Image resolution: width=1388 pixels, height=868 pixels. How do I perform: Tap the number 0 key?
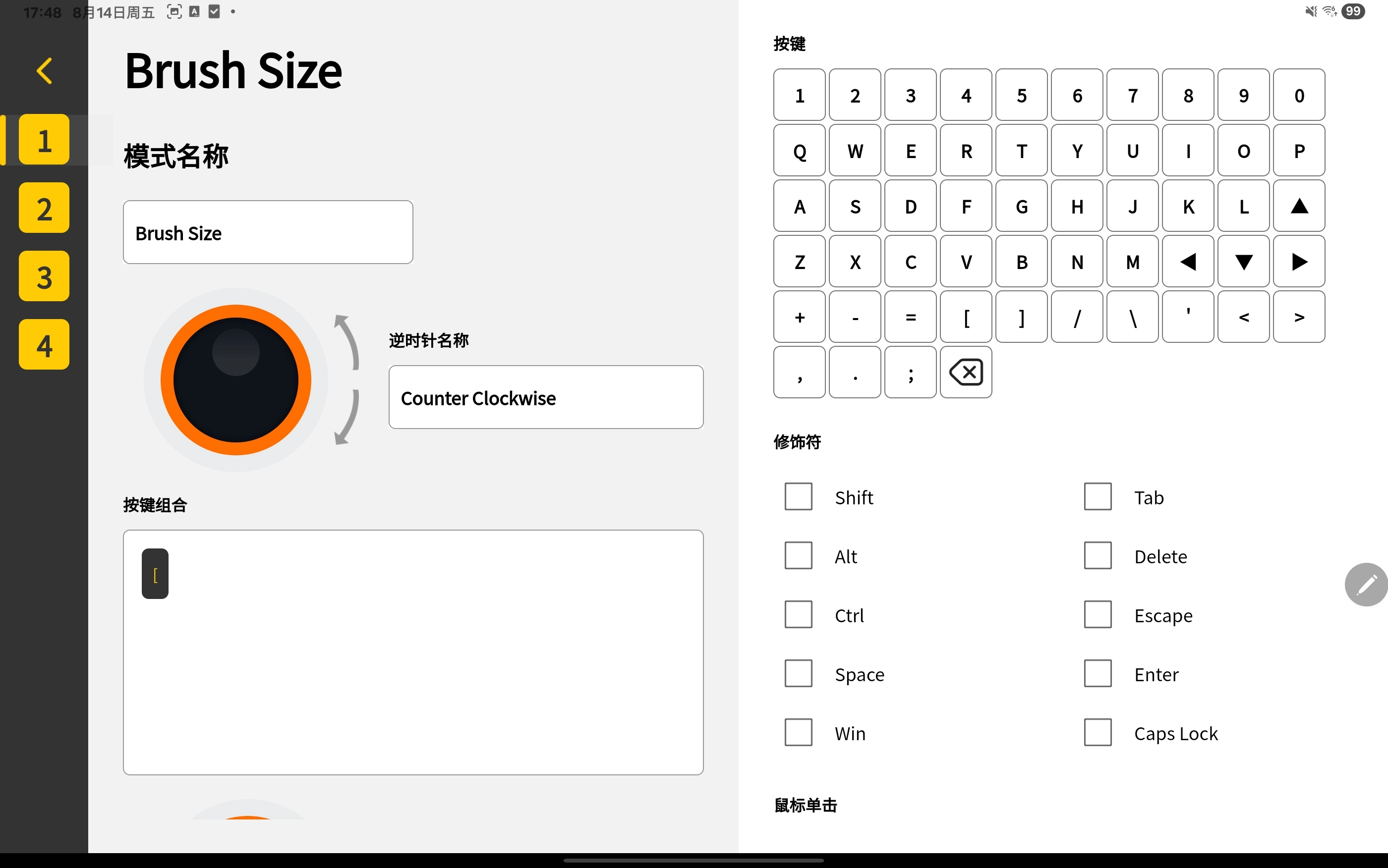(x=1299, y=95)
